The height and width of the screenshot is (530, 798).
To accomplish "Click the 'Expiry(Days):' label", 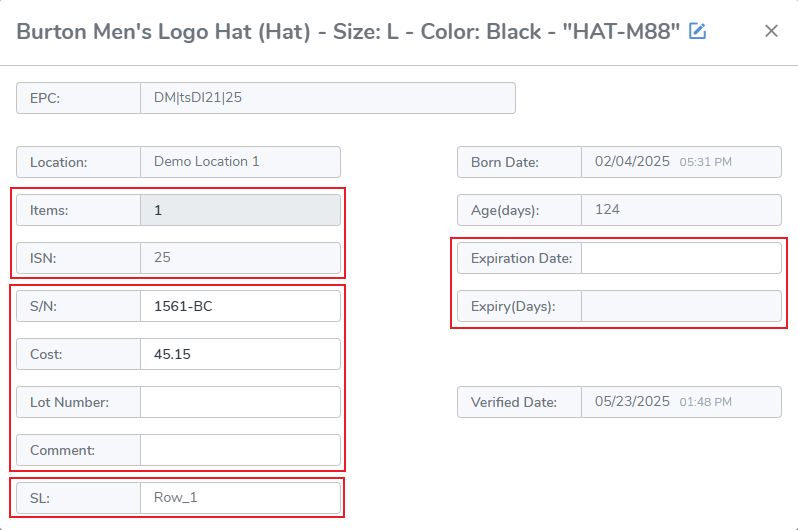I will coord(513,306).
